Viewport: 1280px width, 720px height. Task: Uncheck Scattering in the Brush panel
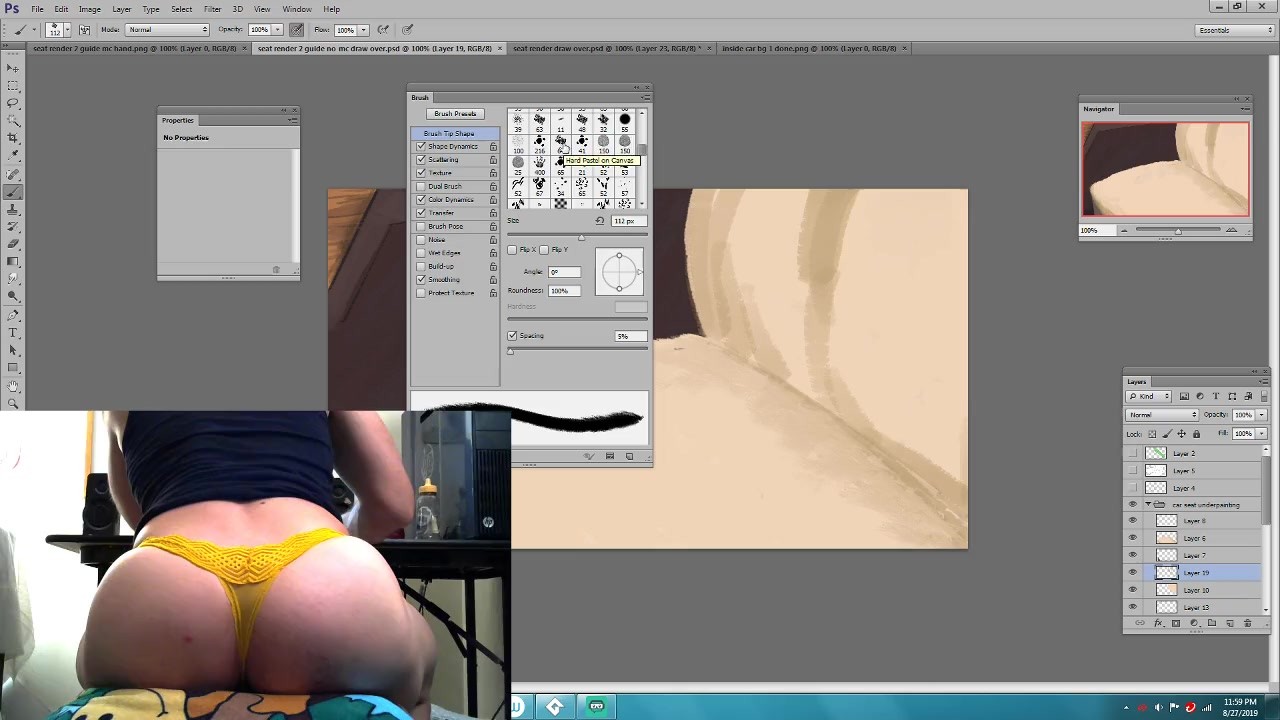pos(421,160)
